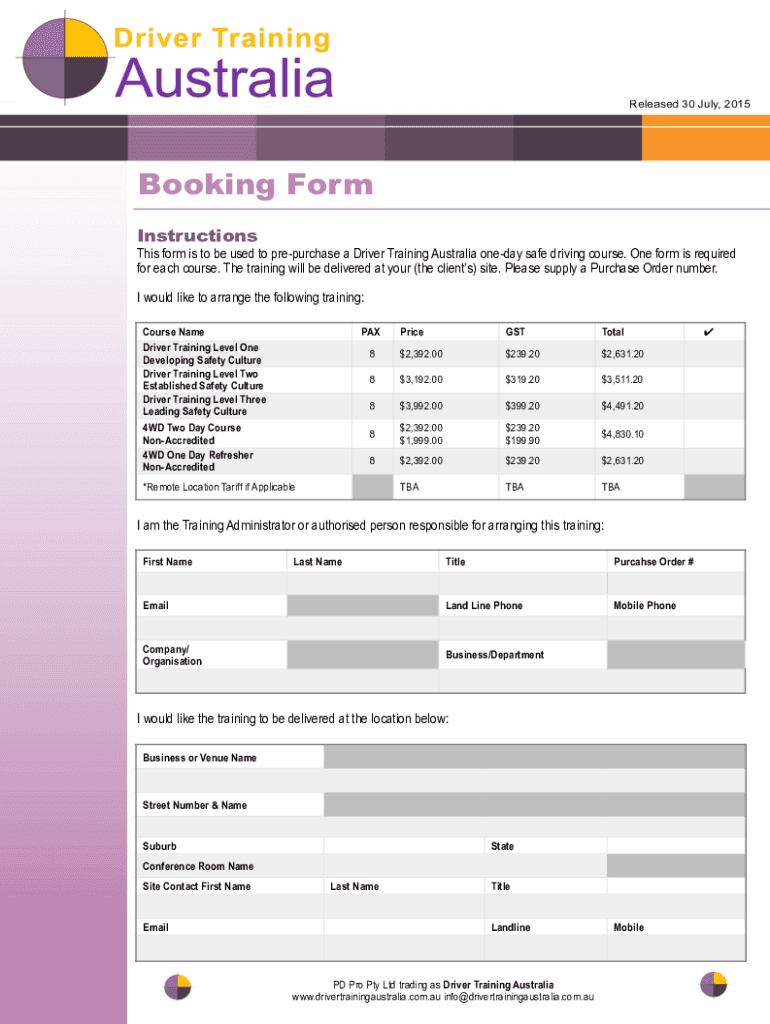Click the Conference Room Name grey field
The height and width of the screenshot is (1024, 770).
coord(675,866)
